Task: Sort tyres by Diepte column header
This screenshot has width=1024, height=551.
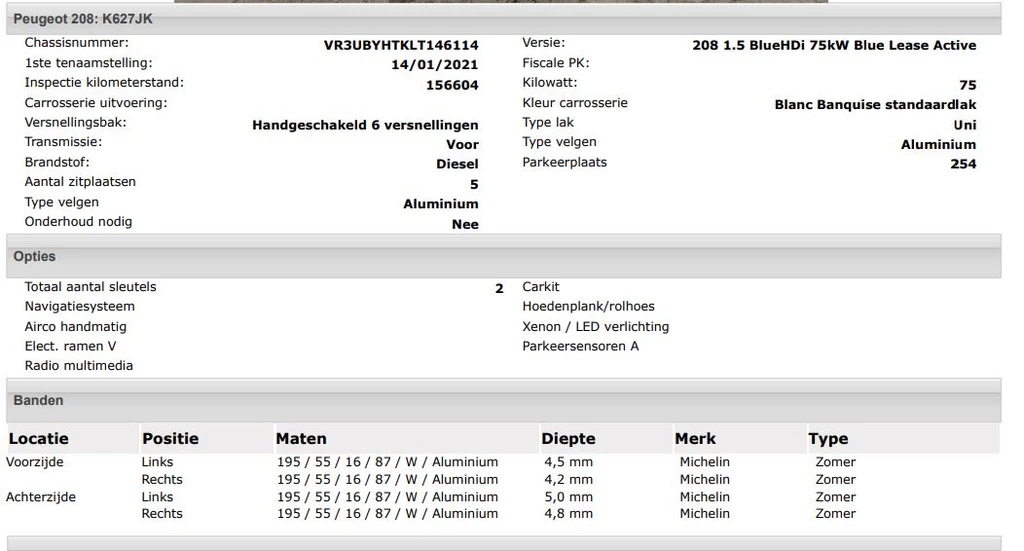Action: [568, 438]
